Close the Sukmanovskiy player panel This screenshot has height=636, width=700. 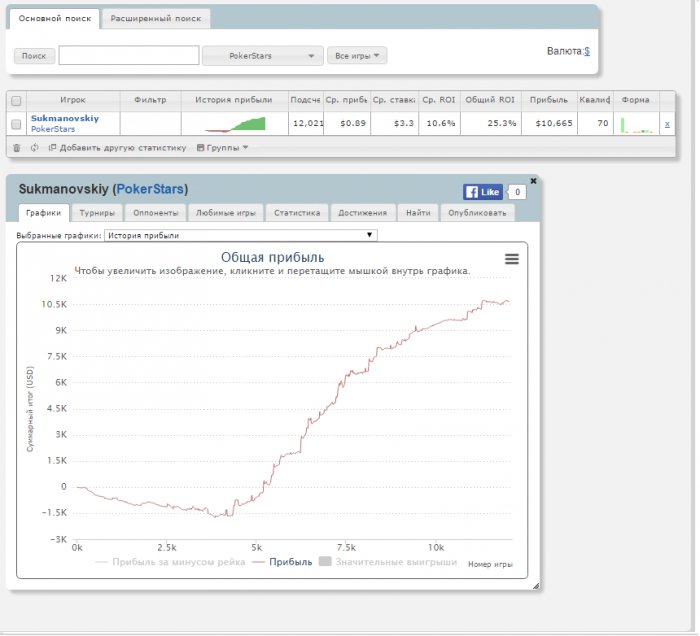533,181
